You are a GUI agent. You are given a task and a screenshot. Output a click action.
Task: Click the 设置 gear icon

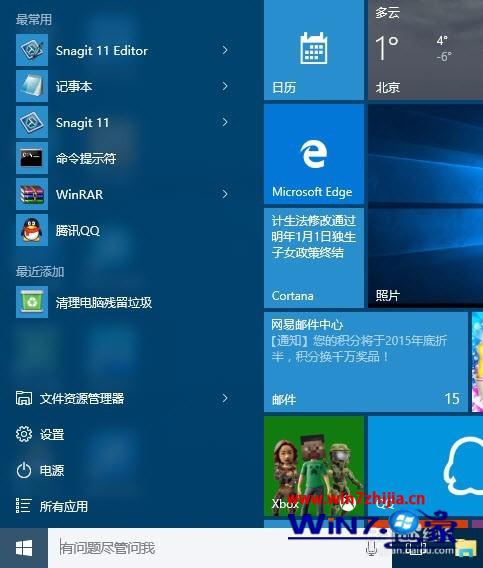24,434
